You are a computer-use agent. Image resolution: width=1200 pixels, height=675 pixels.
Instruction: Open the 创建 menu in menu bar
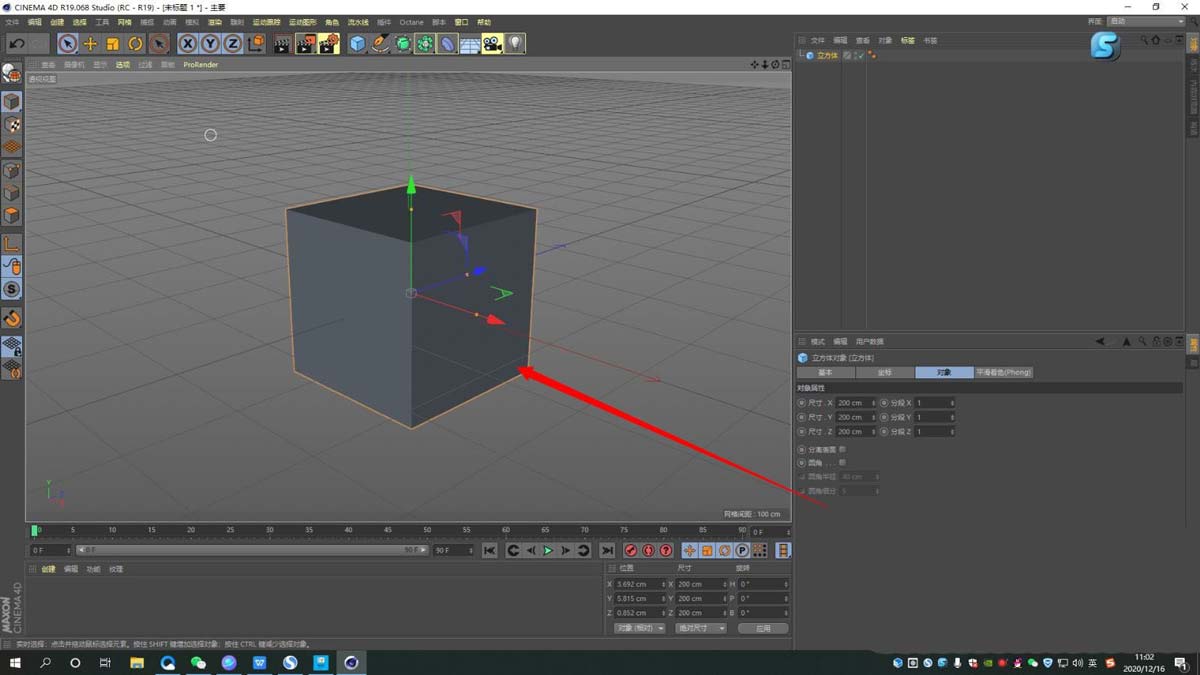pyautogui.click(x=57, y=22)
